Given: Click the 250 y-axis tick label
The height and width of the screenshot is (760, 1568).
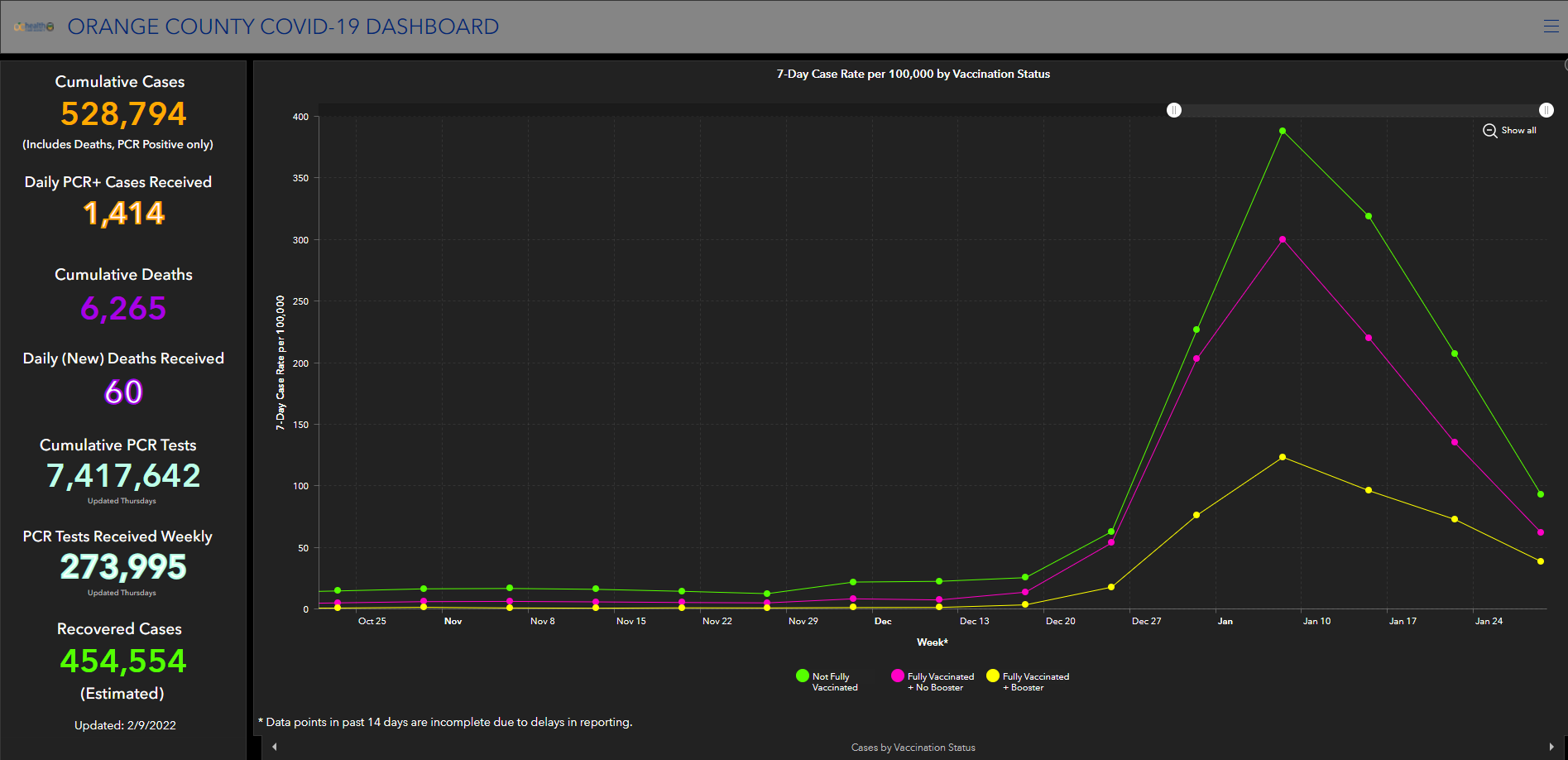Looking at the screenshot, I should click(300, 301).
